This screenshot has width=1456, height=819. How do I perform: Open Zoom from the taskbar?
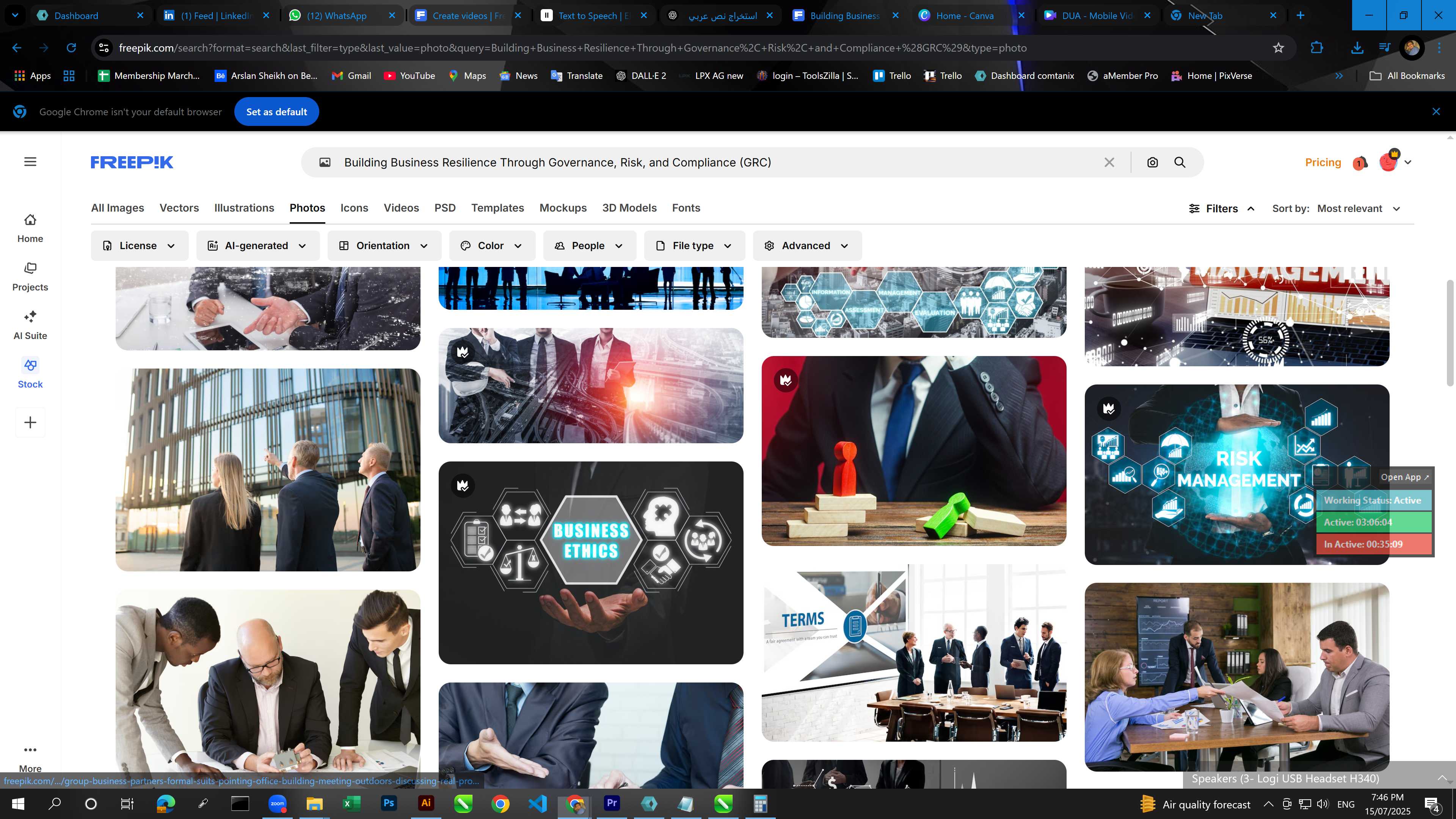click(x=277, y=803)
